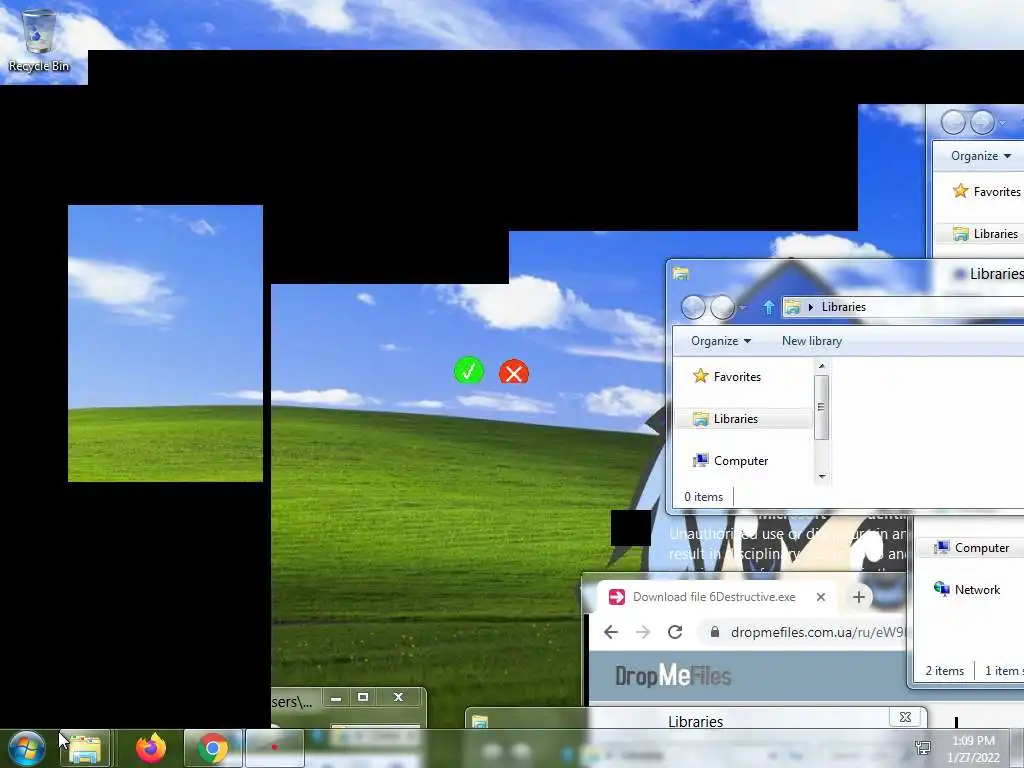Click the green checkmark icon on desktop
Screen dimensions: 1024x768
point(469,371)
